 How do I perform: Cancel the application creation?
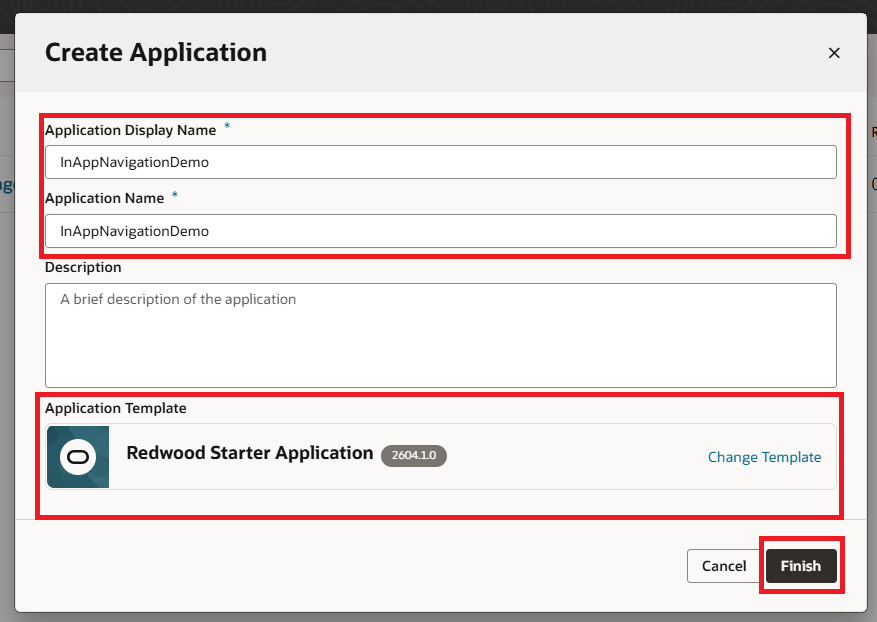723,566
